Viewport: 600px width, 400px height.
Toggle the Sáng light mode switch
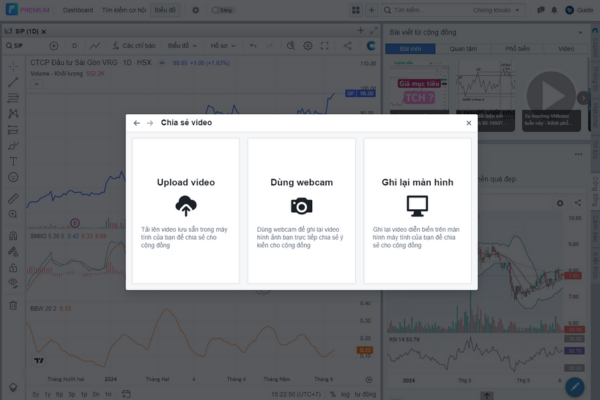pos(222,10)
